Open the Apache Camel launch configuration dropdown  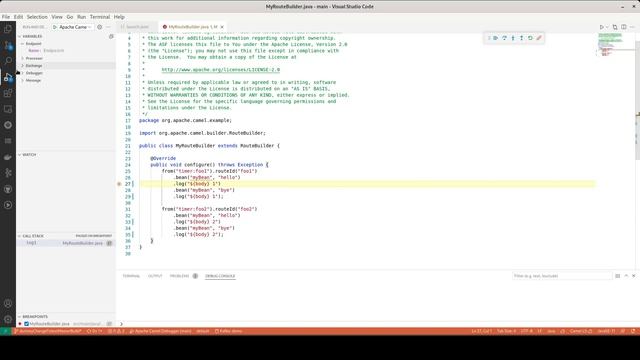[x=75, y=27]
